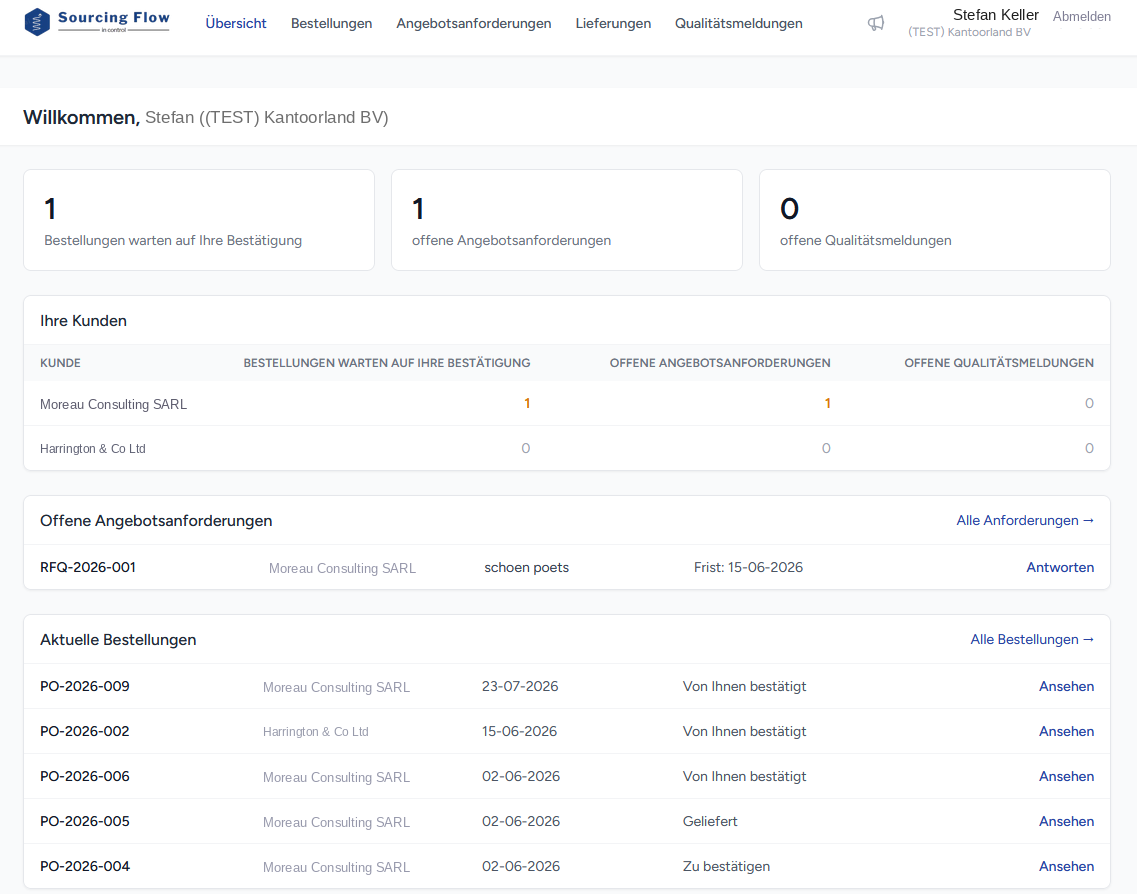1137x894 pixels.
Task: Click the OFFENE ANGEBOTSANFORDERUNGEN column header
Action: [720, 363]
